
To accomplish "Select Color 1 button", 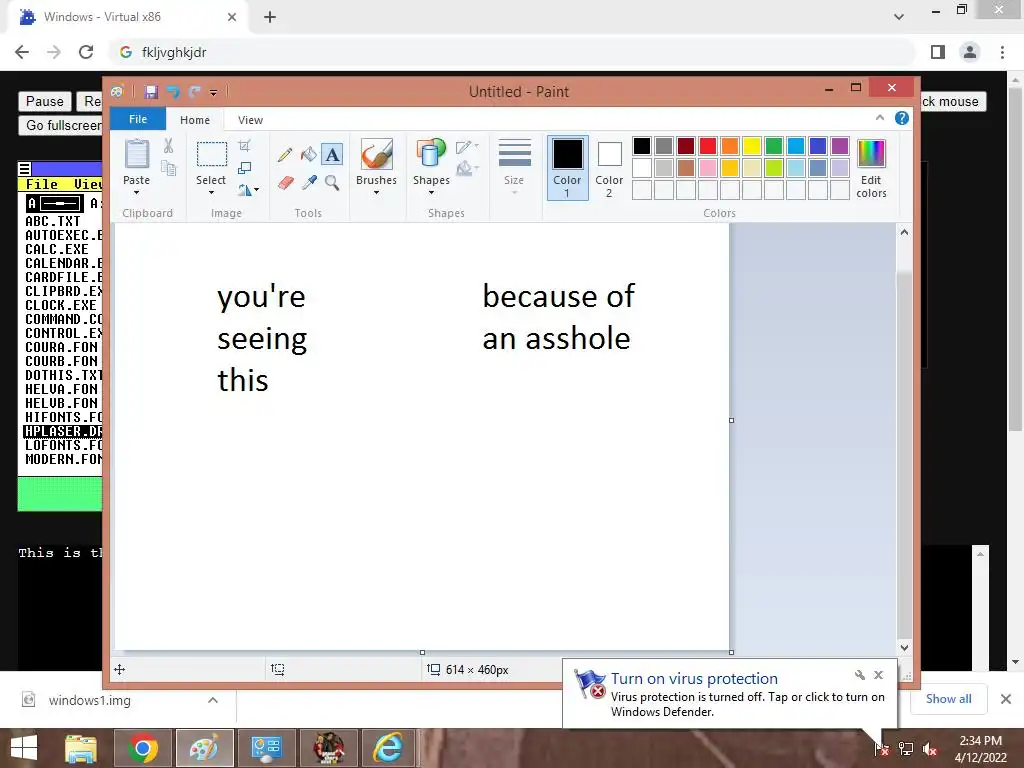I will (568, 168).
